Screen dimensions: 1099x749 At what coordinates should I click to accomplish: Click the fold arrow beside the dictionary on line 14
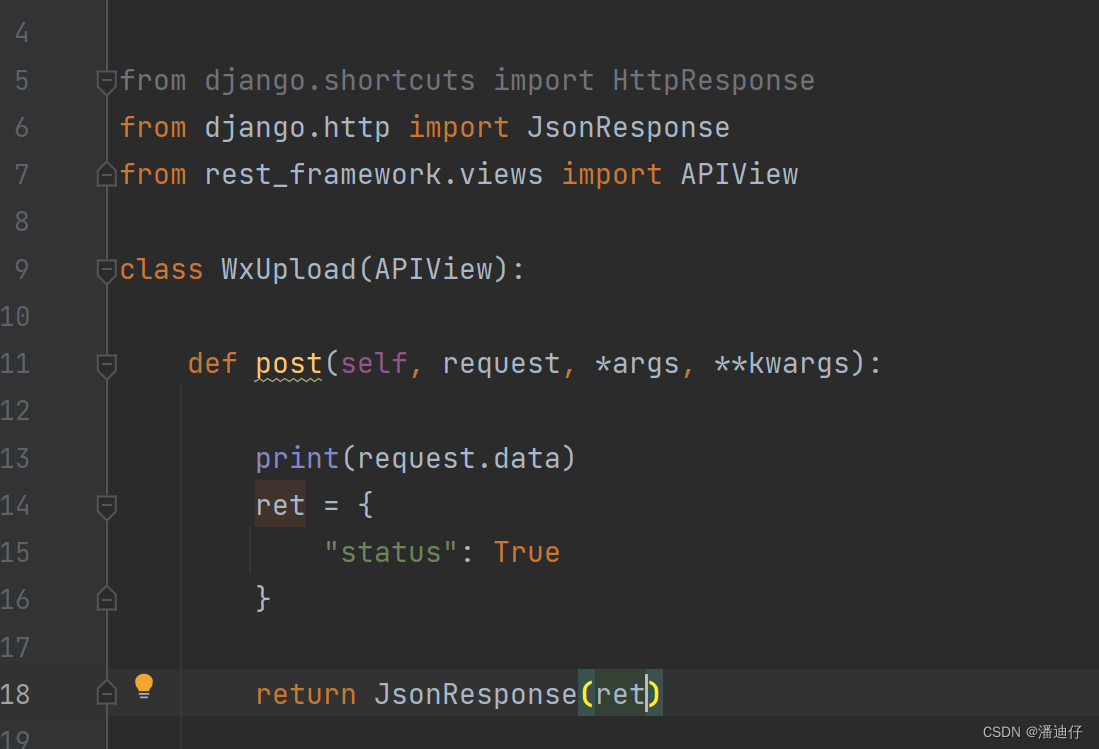[106, 505]
